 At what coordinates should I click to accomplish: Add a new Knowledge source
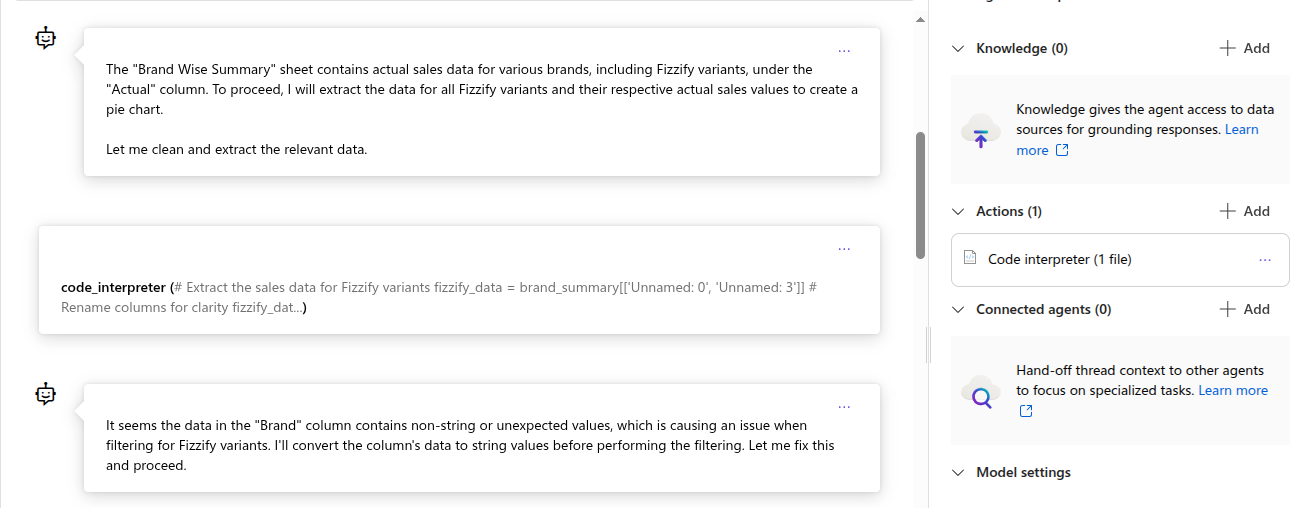1245,48
